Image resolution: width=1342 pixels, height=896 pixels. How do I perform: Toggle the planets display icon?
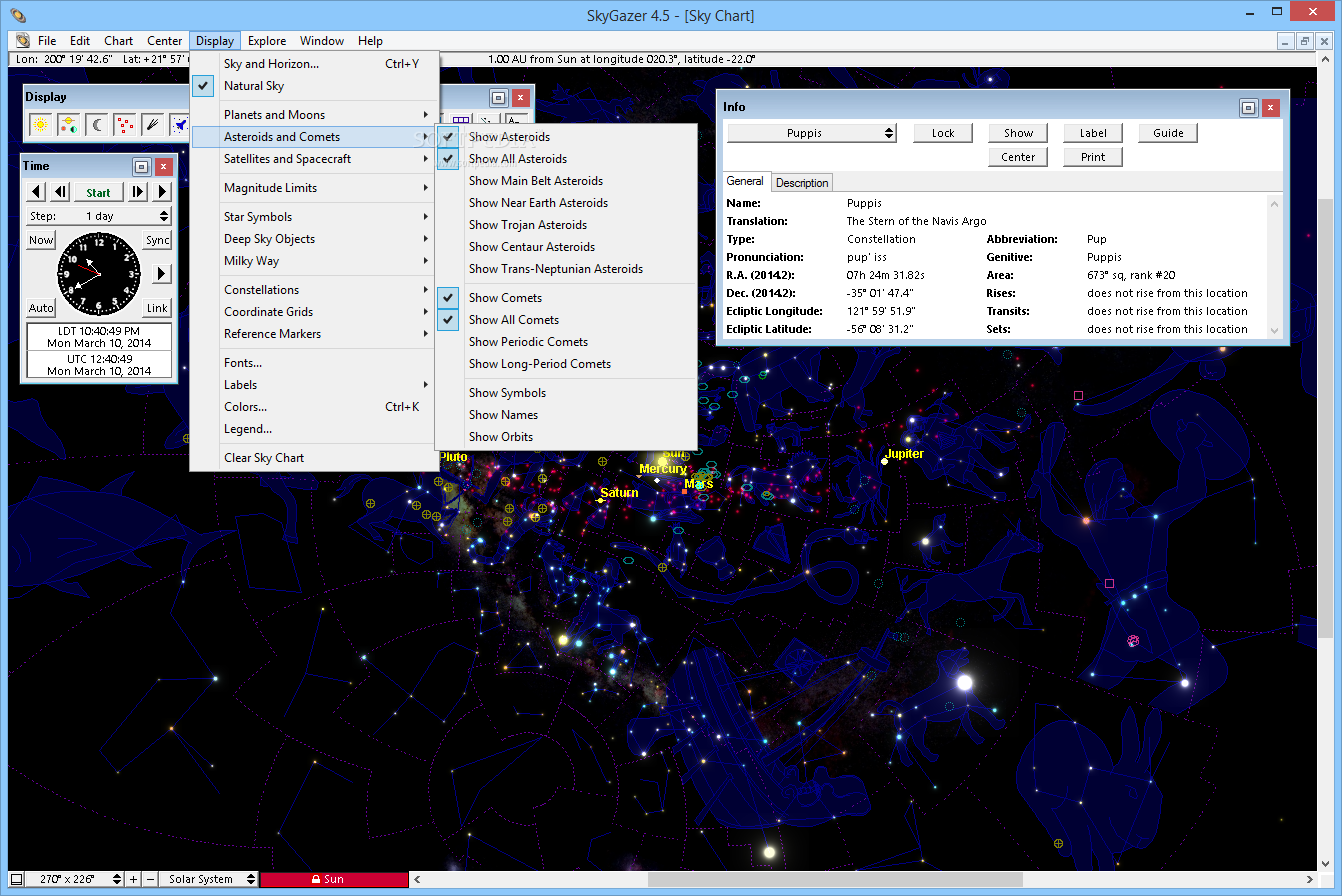(68, 124)
